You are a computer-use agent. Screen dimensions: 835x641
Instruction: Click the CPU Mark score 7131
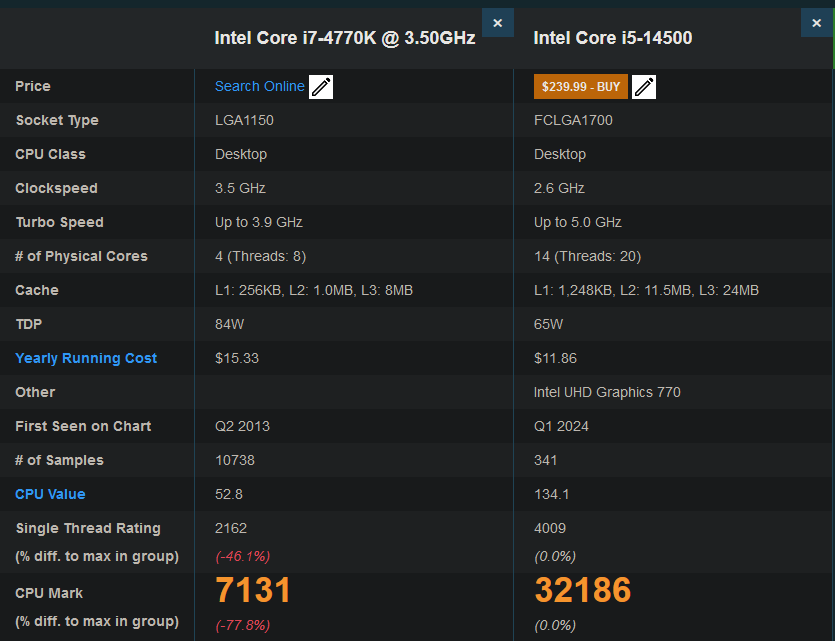tap(254, 591)
